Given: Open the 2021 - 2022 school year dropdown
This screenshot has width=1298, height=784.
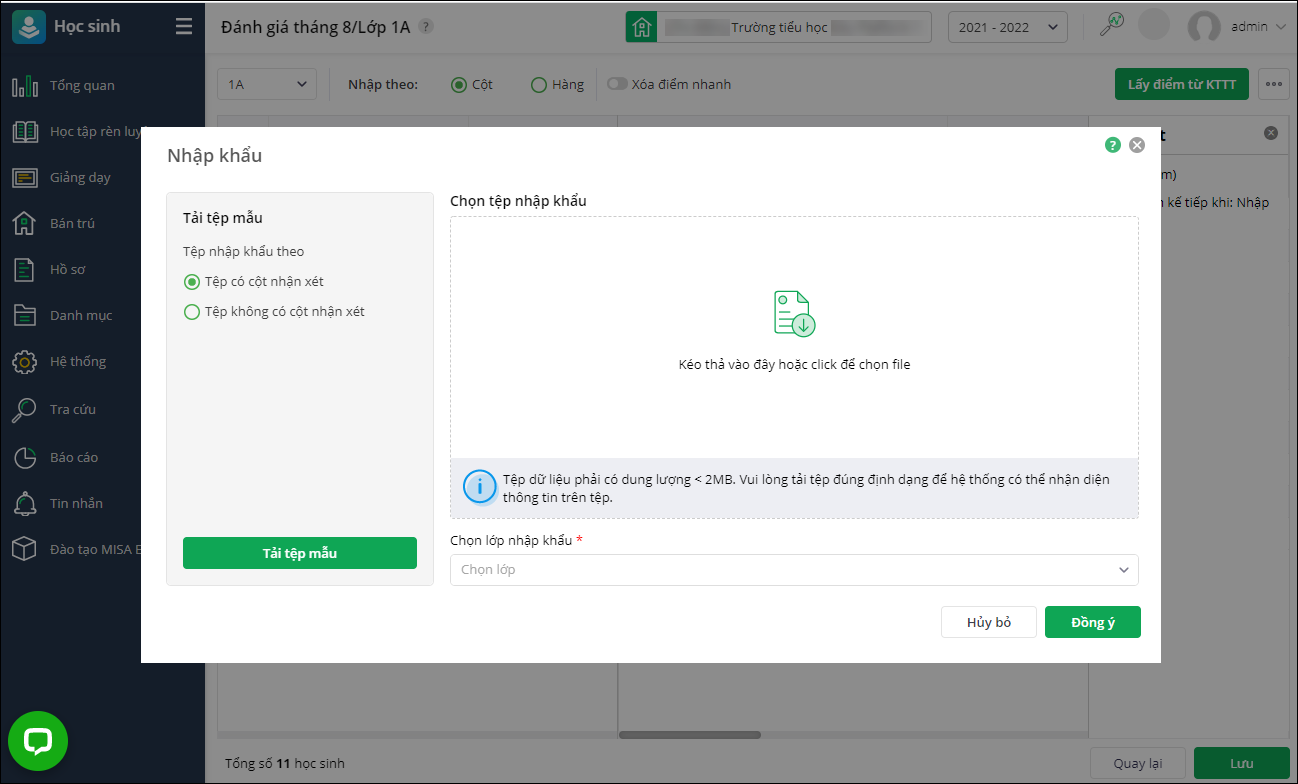Looking at the screenshot, I should pos(1008,27).
